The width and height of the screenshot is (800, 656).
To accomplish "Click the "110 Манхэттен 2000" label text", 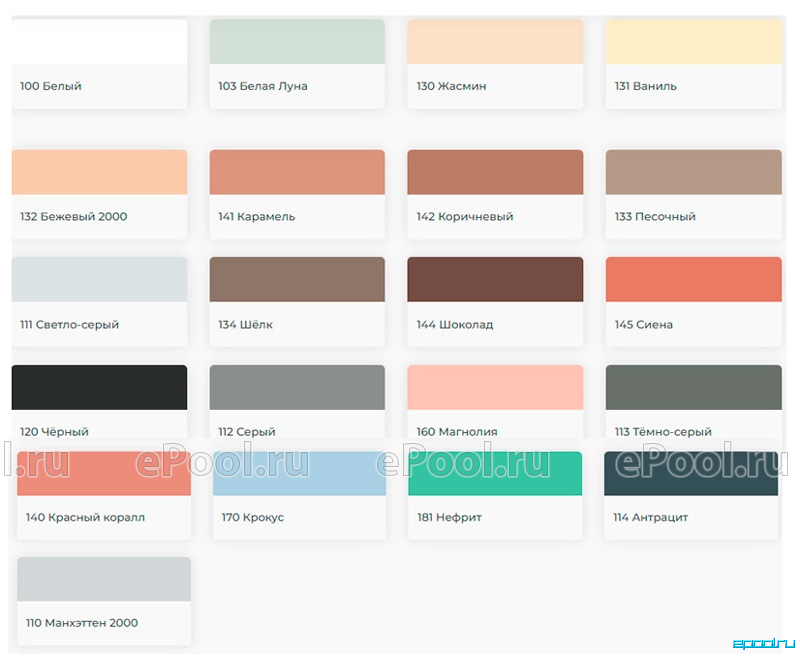I will pos(82,623).
